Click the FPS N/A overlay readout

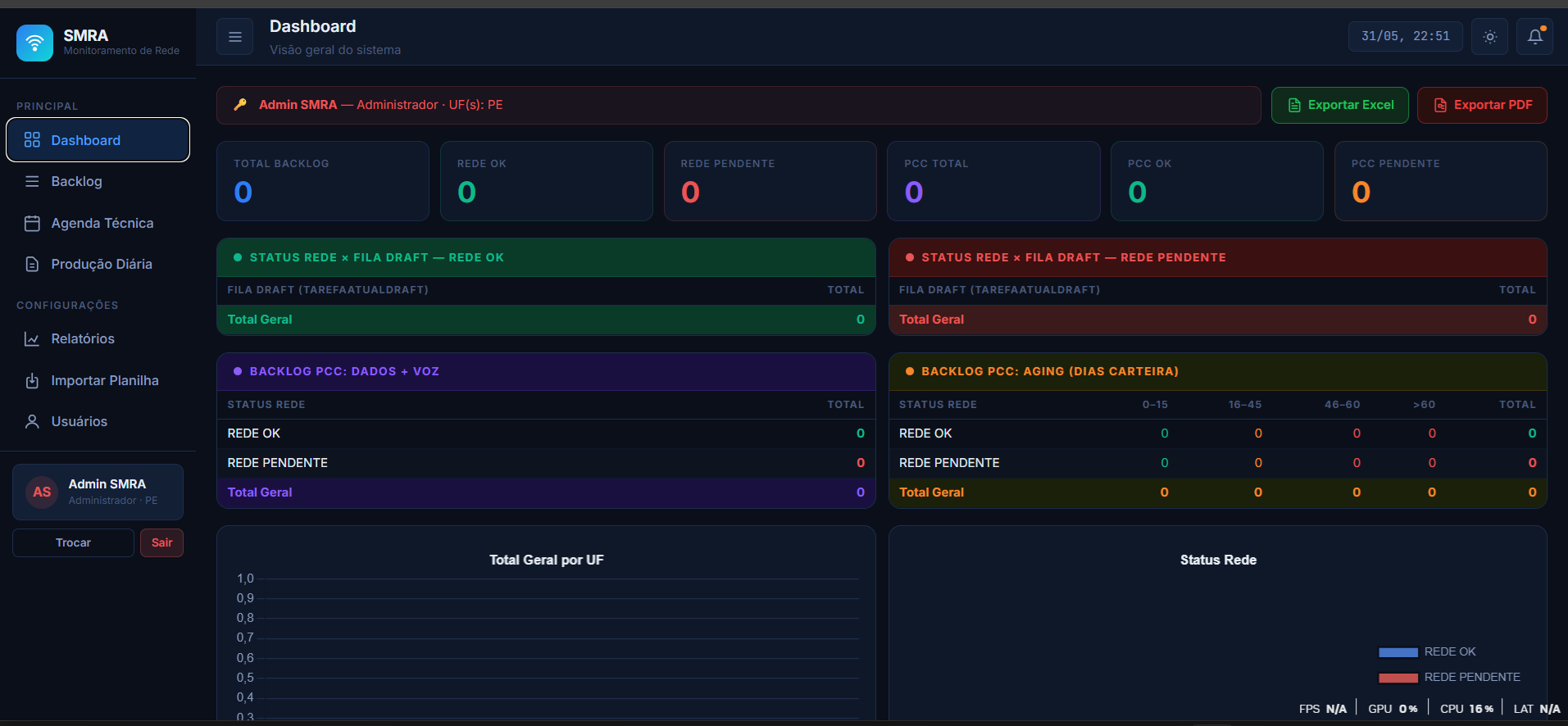(1322, 709)
